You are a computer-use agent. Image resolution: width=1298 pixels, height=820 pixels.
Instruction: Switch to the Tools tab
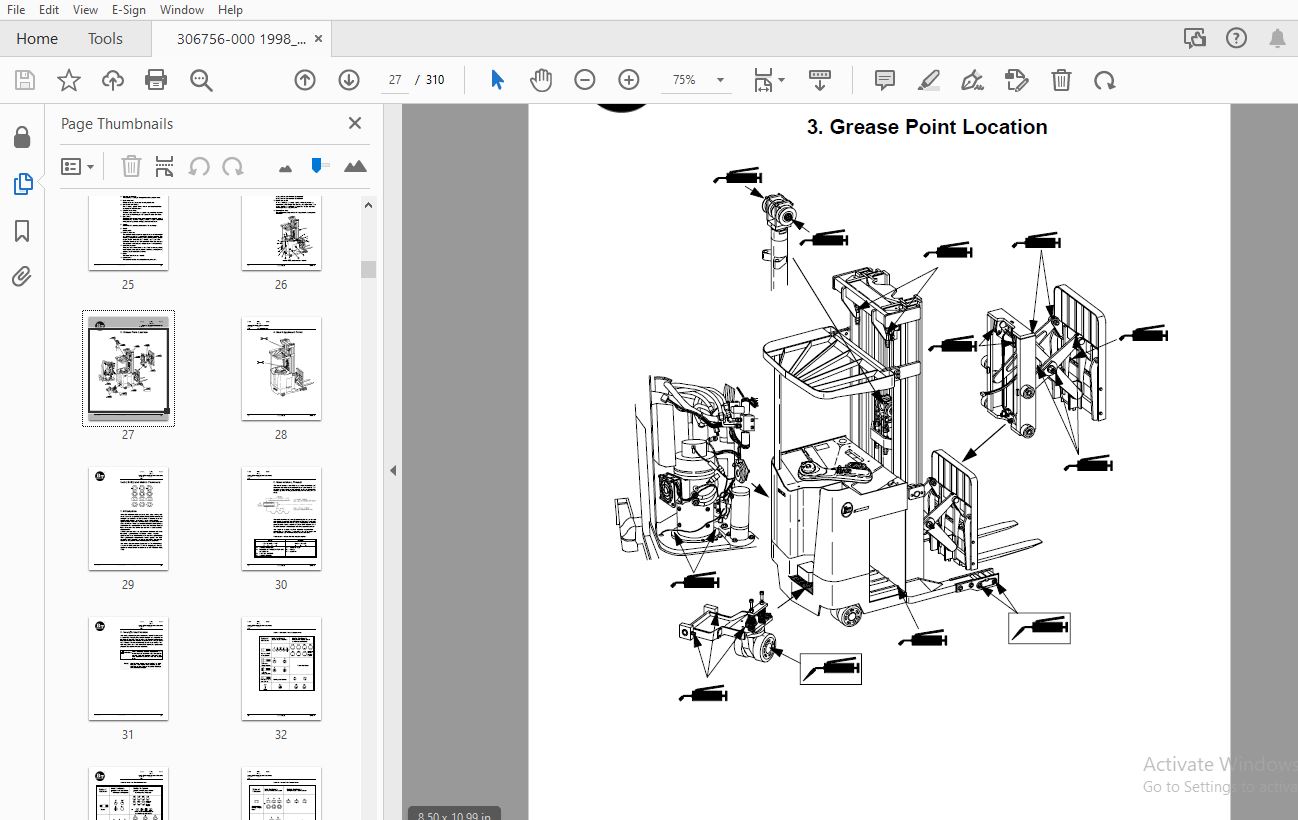click(105, 39)
